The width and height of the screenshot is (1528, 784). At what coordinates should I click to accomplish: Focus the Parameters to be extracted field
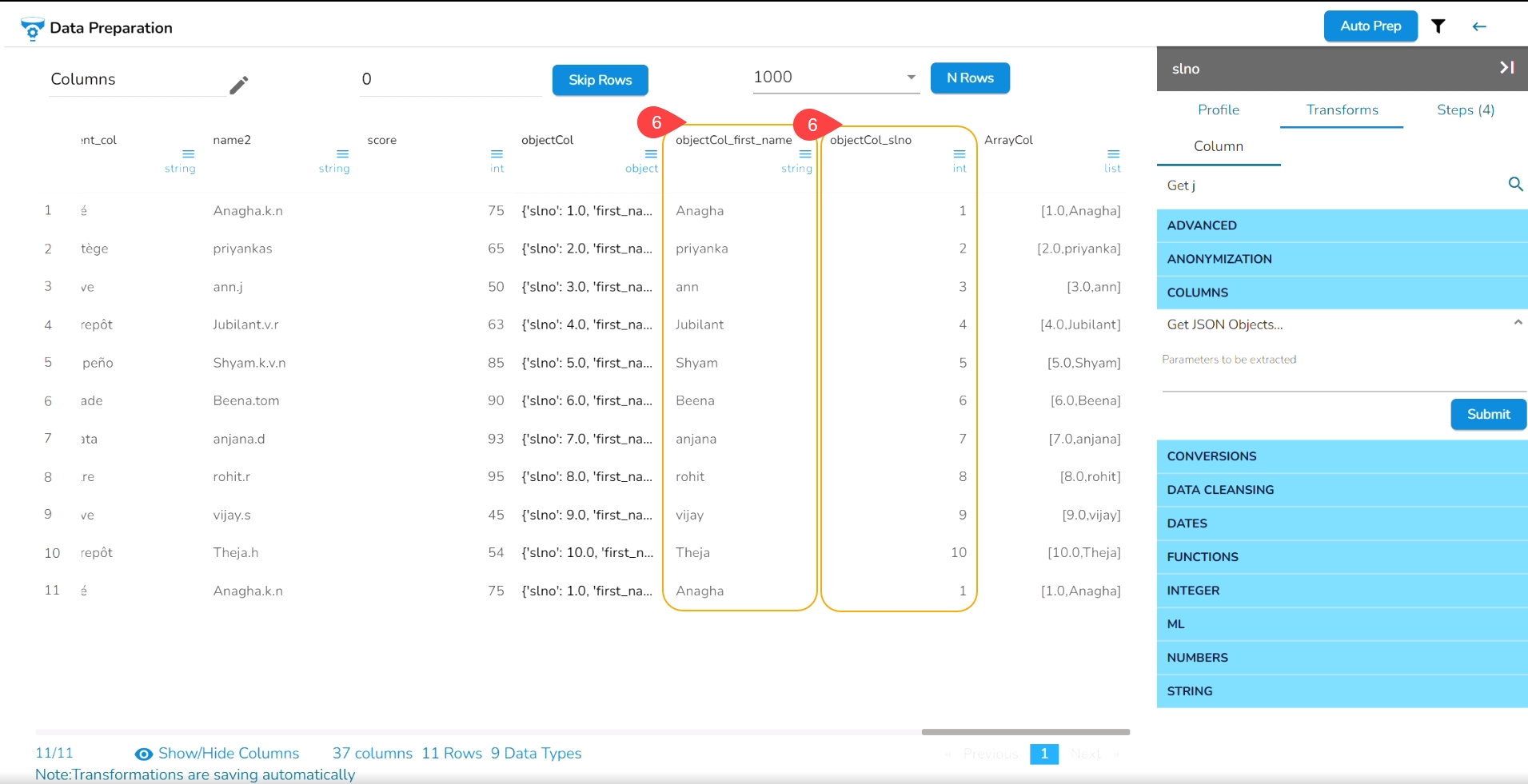pos(1344,380)
